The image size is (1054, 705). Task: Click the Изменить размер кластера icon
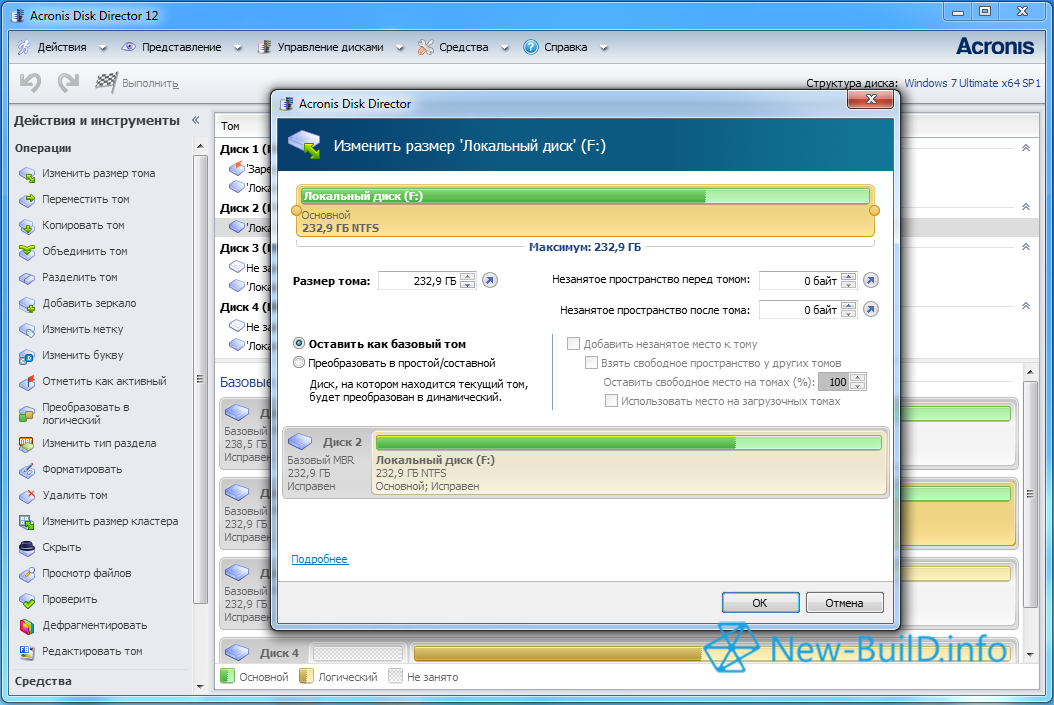(x=27, y=522)
